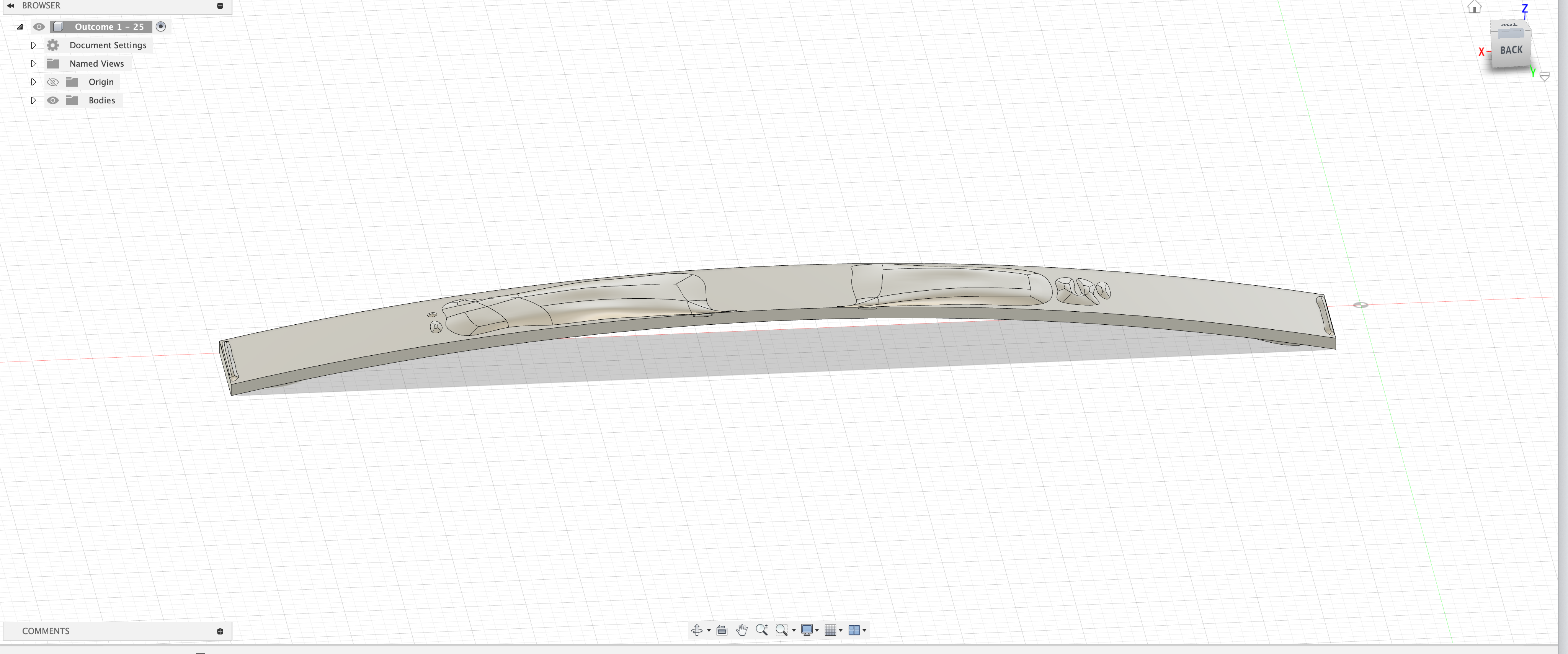
Task: Open the Display Settings dropdown arrow
Action: 817,630
